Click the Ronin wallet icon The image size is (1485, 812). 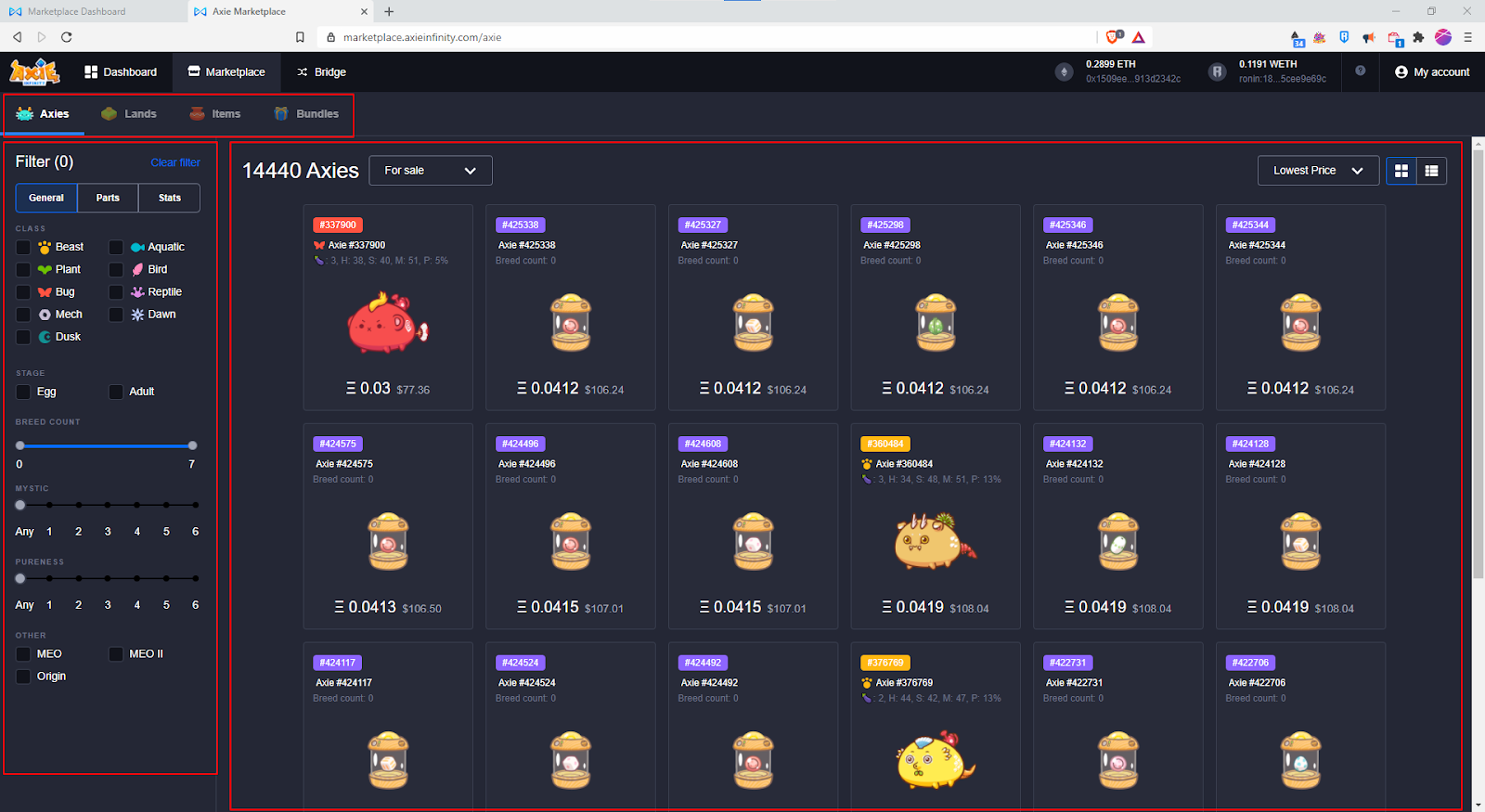tap(1217, 71)
